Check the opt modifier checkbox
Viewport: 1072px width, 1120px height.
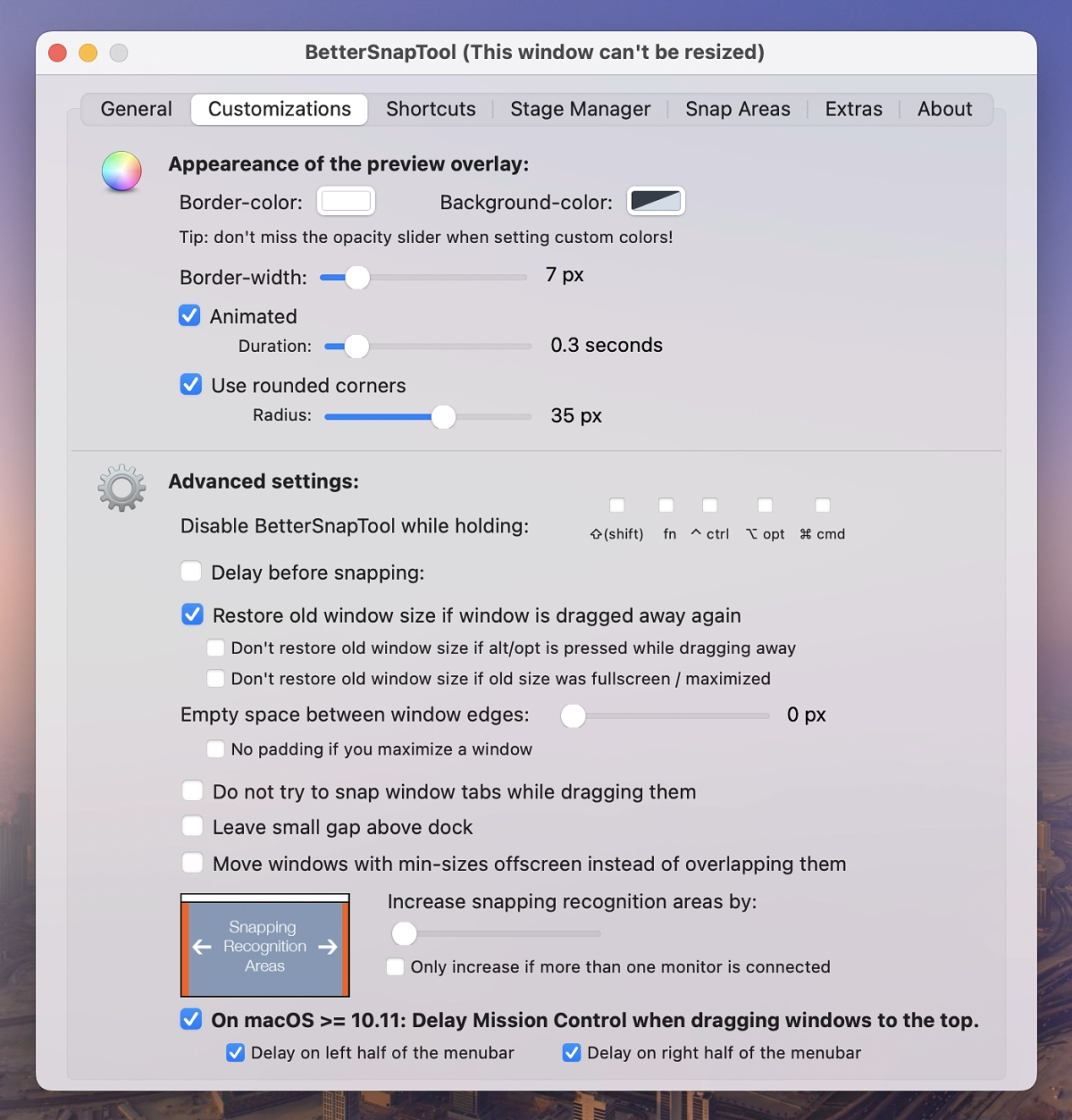[765, 506]
